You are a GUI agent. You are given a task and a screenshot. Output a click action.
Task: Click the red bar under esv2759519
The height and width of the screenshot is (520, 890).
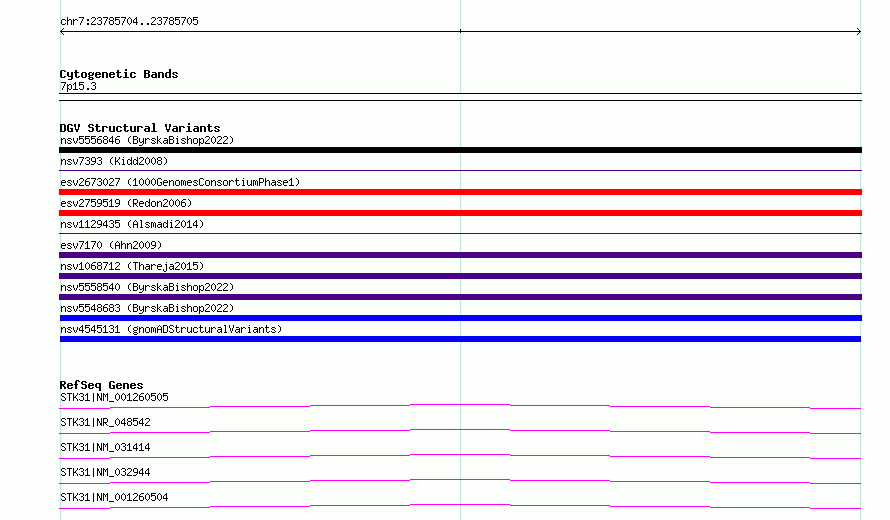click(460, 213)
